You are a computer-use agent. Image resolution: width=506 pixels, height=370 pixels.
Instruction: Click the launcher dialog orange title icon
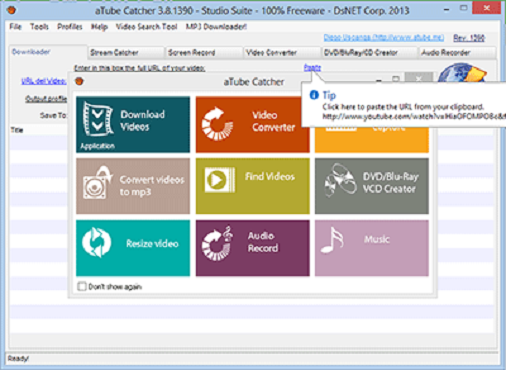tap(79, 81)
